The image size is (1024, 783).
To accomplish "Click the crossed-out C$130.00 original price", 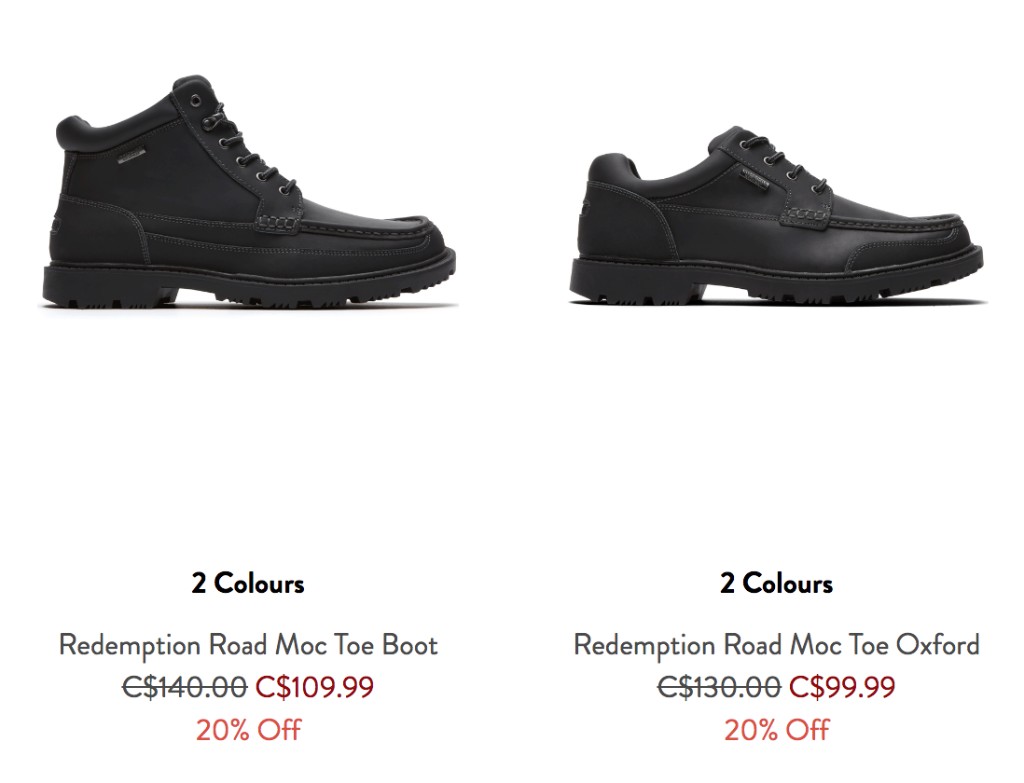I will pos(719,687).
